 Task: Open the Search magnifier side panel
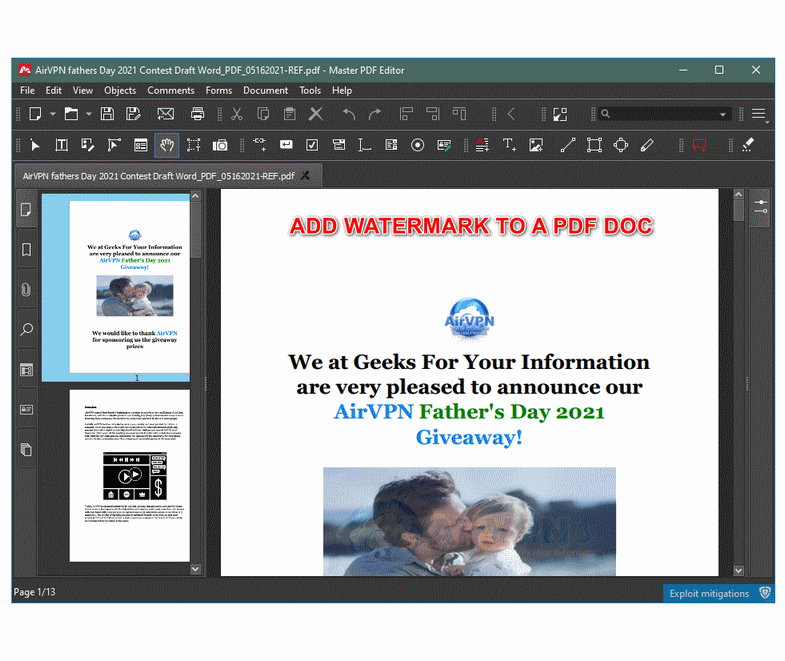coord(27,329)
